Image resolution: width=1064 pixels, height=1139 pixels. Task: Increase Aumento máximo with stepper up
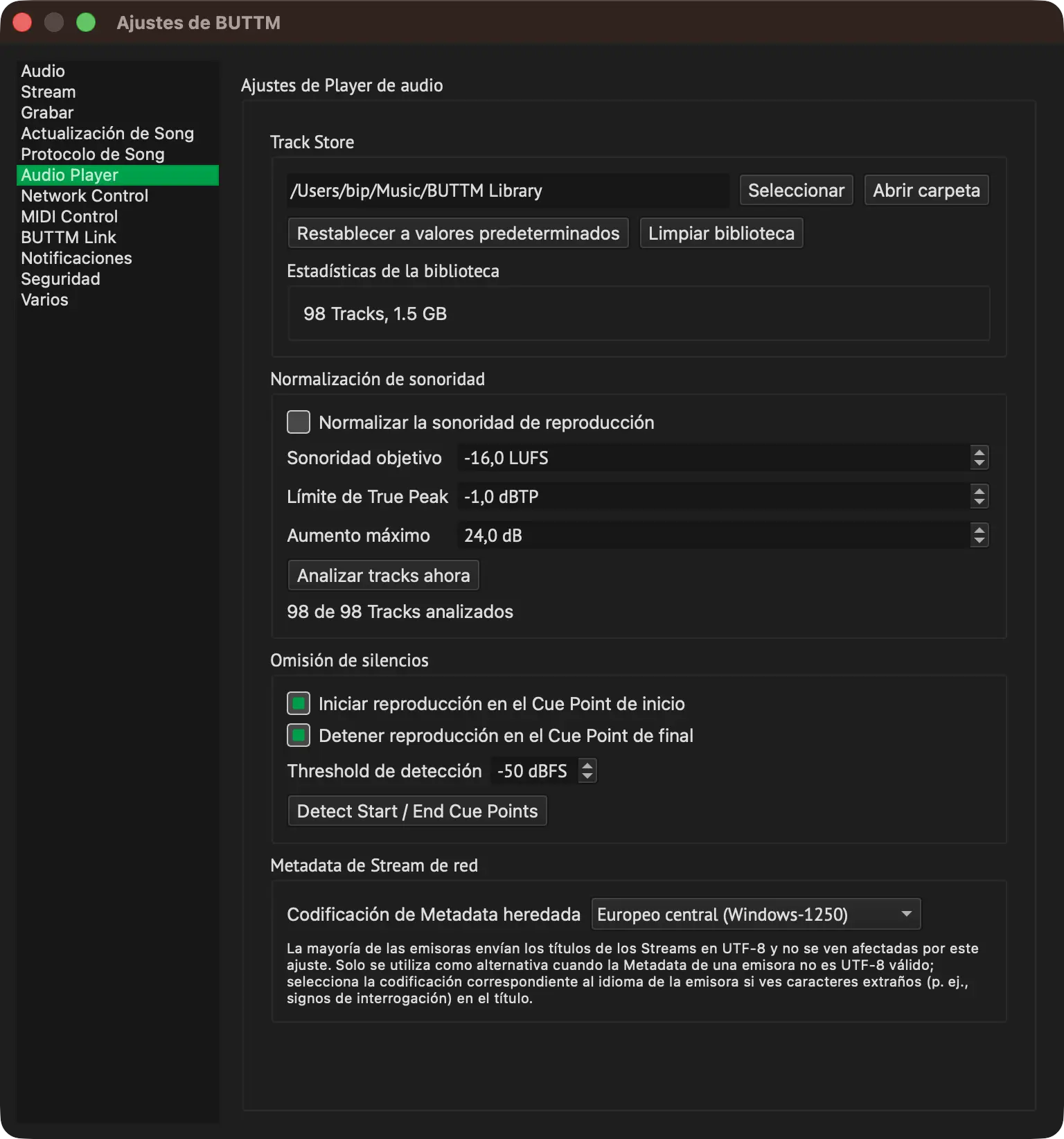[979, 529]
